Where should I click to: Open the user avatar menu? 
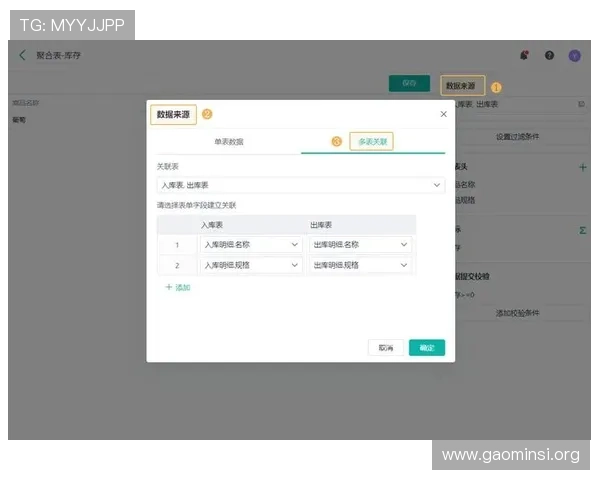pyautogui.click(x=574, y=56)
